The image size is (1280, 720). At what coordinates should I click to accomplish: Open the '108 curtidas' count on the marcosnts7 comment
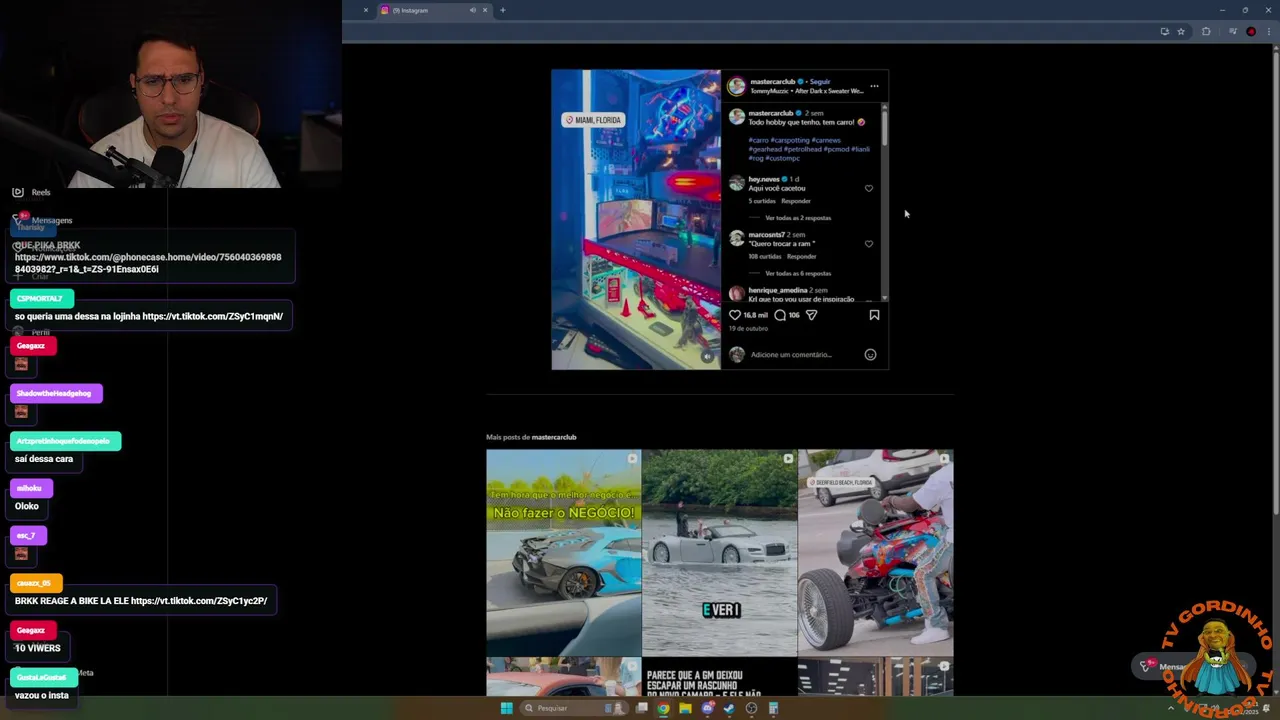tap(765, 256)
